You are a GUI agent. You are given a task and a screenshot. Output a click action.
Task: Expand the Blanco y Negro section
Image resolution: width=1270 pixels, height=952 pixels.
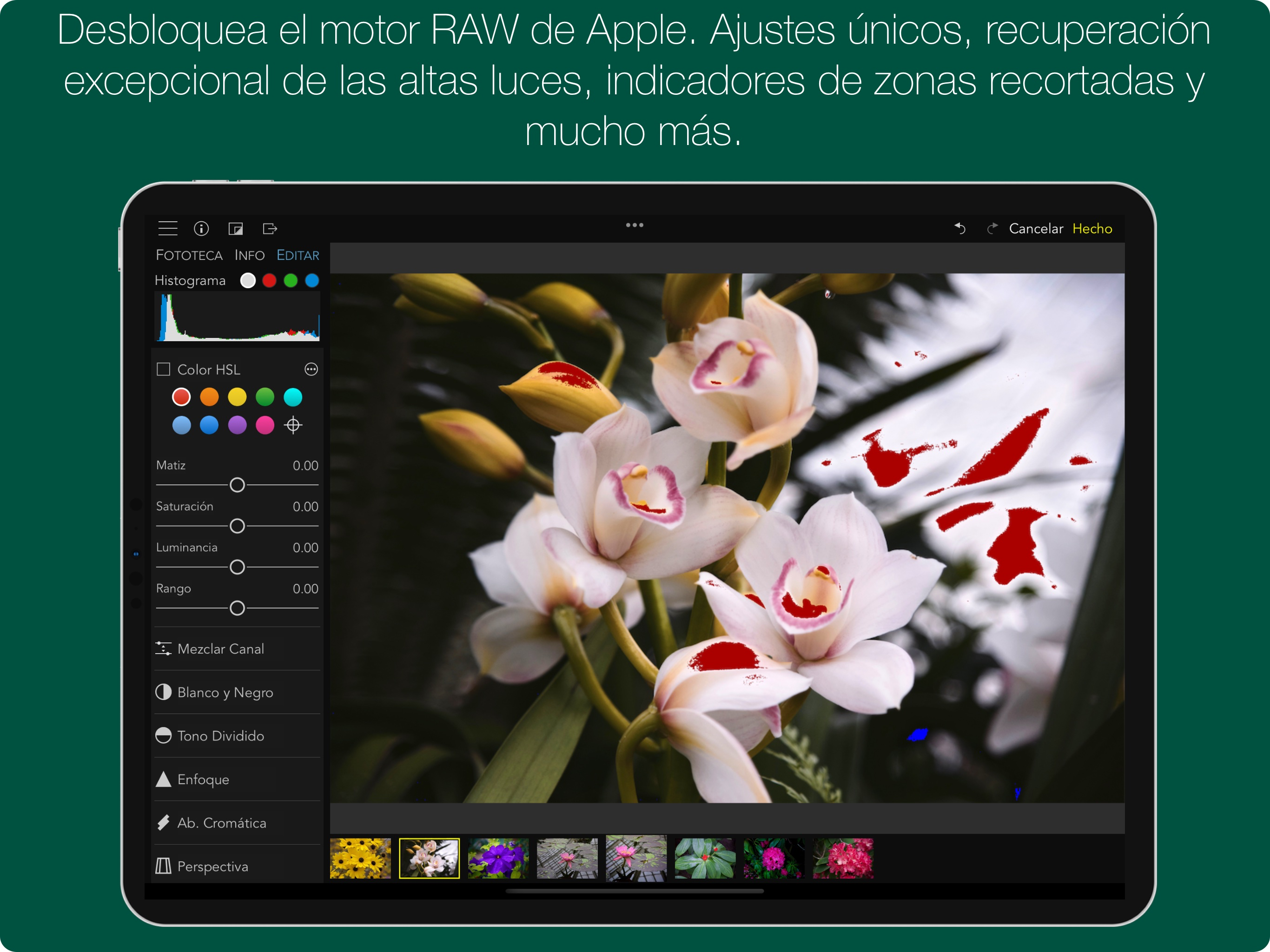click(225, 693)
